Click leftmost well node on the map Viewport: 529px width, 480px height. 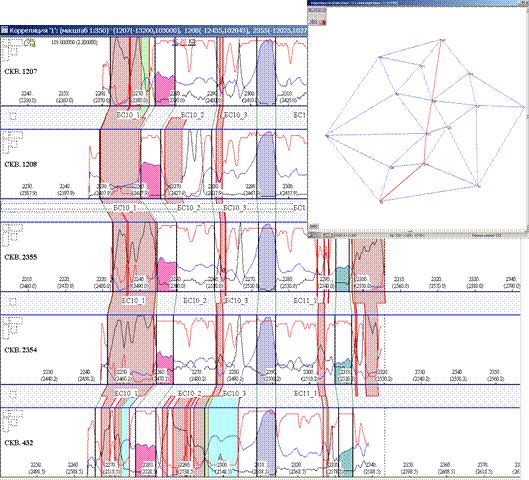pyautogui.click(x=327, y=136)
